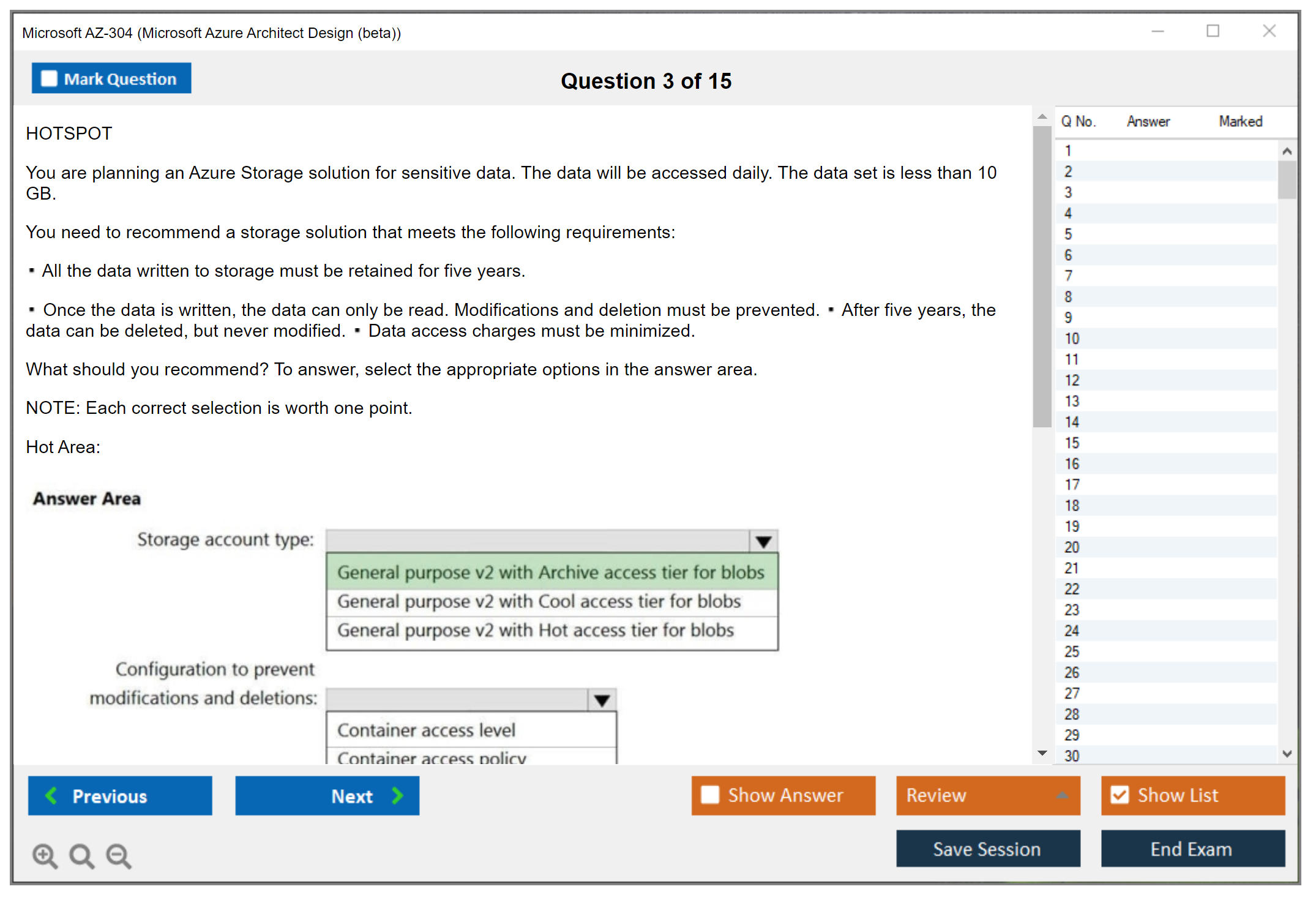Viewport: 1316px width, 900px height.
Task: Click the green arrow on Previous button
Action: (51, 795)
